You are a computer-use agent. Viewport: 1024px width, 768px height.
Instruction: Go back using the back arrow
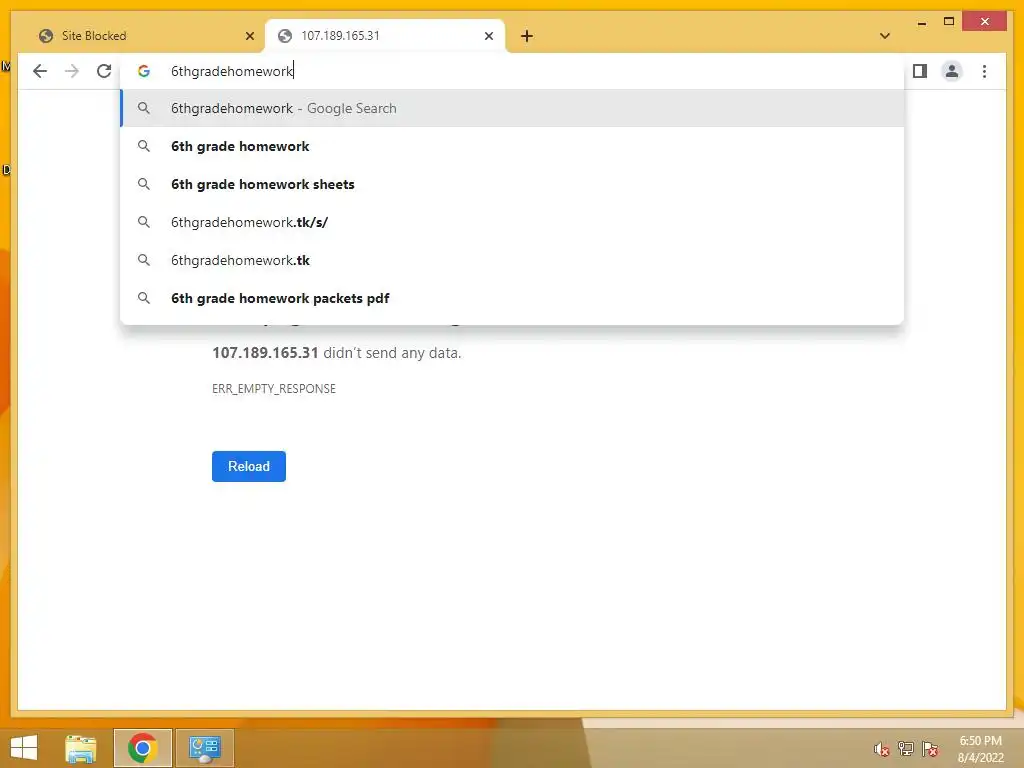pyautogui.click(x=40, y=71)
